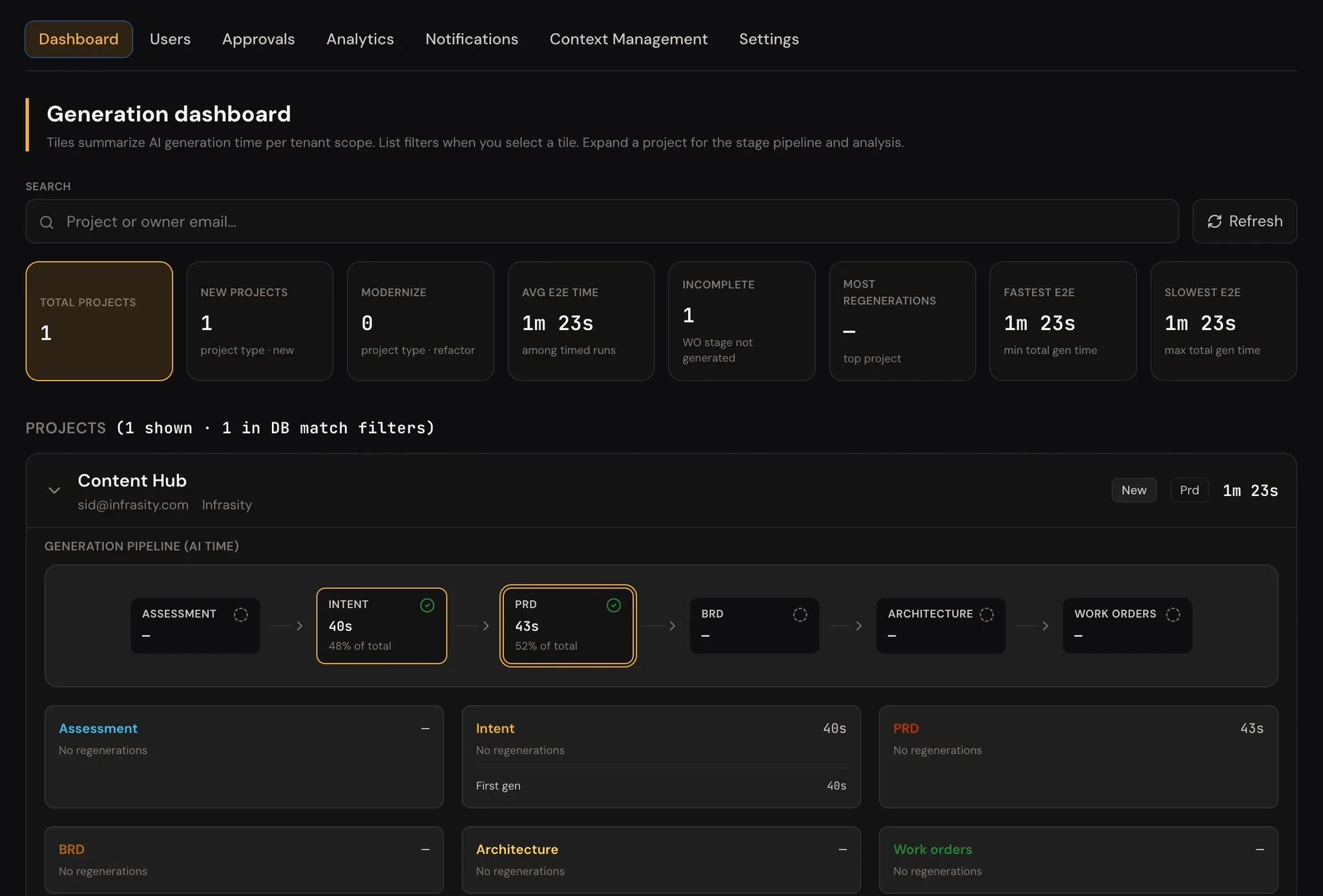Navigate to the Settings tab

[769, 39]
